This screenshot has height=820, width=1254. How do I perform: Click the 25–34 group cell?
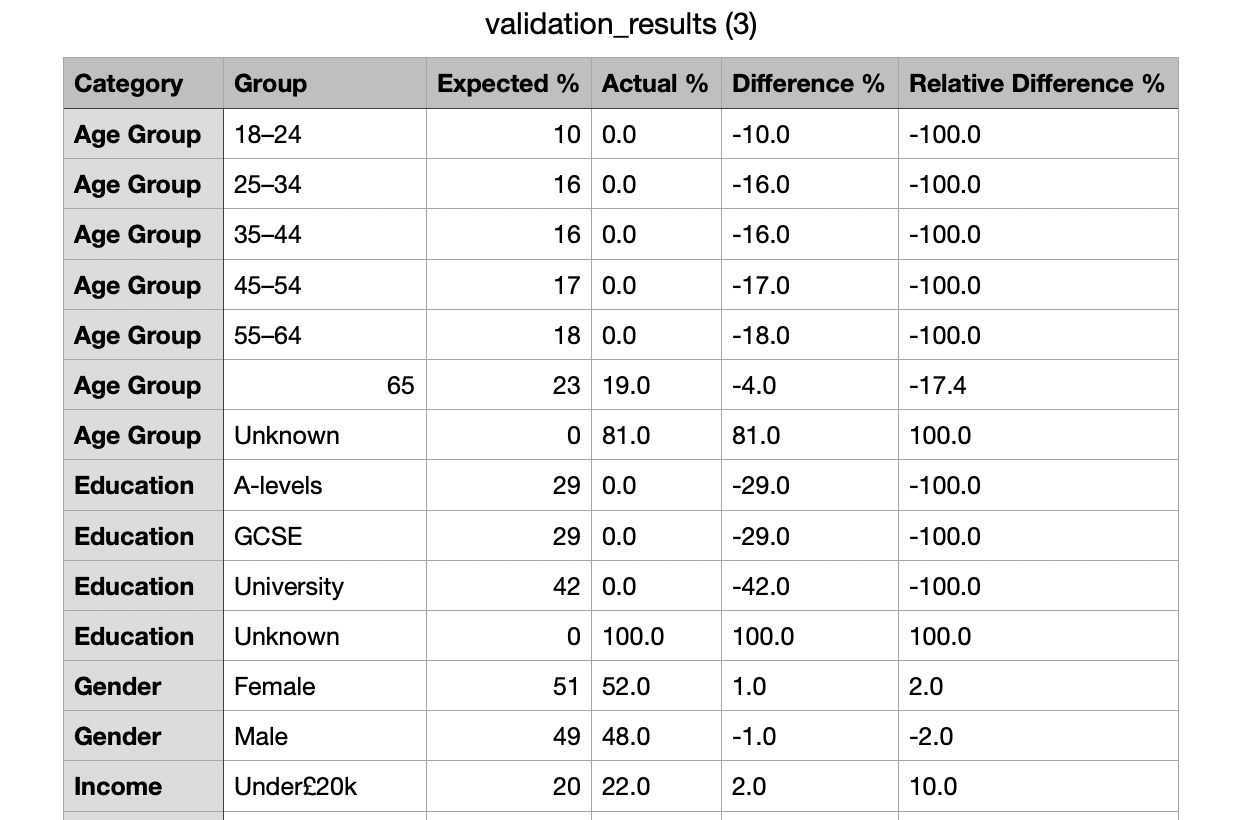coord(268,185)
